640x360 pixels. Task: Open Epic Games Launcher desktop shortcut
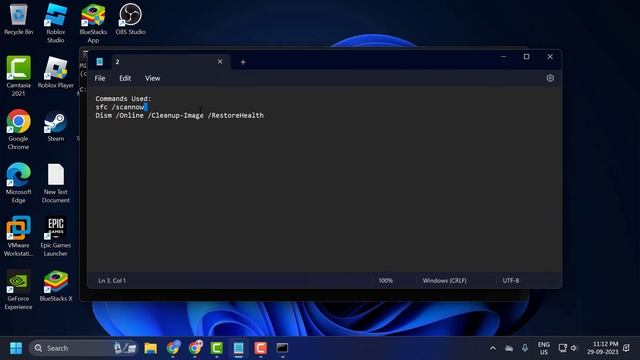point(56,237)
